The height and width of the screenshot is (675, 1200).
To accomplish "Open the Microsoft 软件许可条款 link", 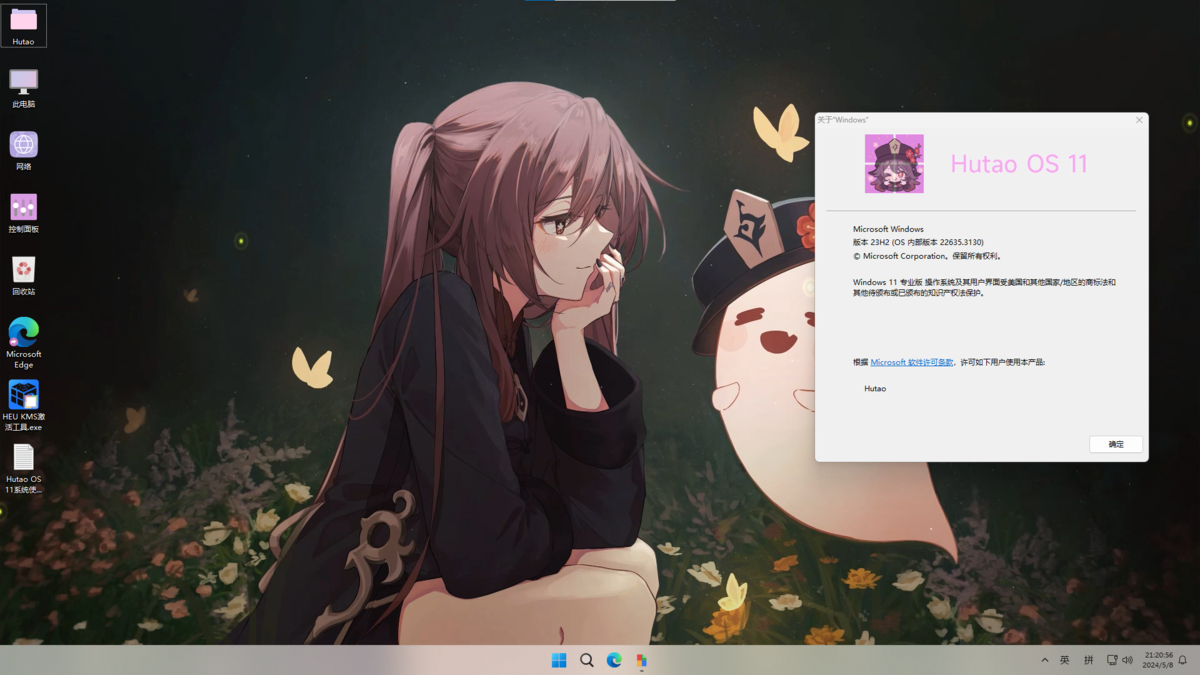I will (911, 362).
